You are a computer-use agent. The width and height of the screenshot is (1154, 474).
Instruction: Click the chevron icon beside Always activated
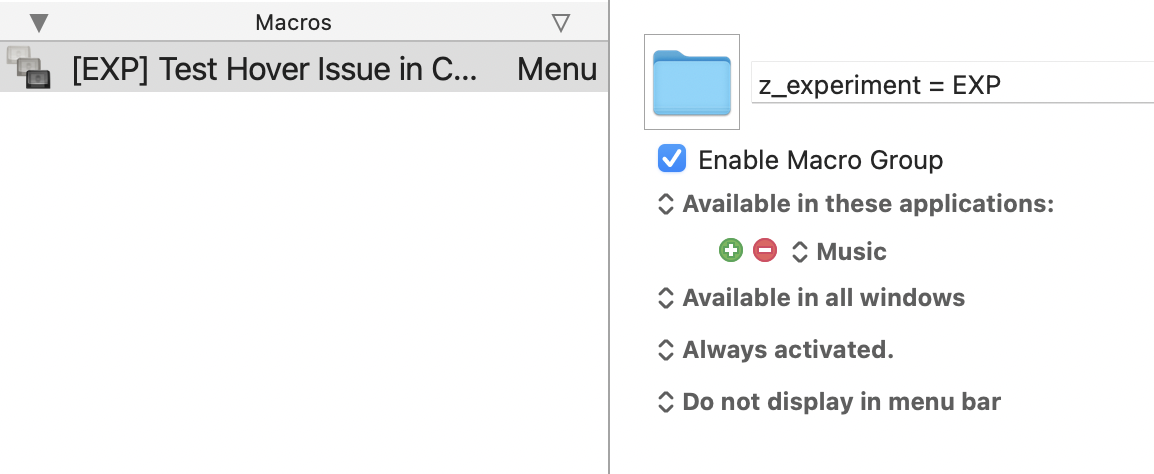(x=666, y=350)
